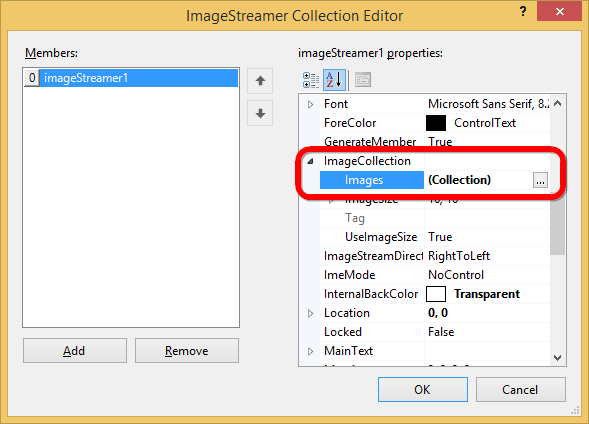589x424 pixels.
Task: Select the GenerateMember property
Action: [370, 142]
